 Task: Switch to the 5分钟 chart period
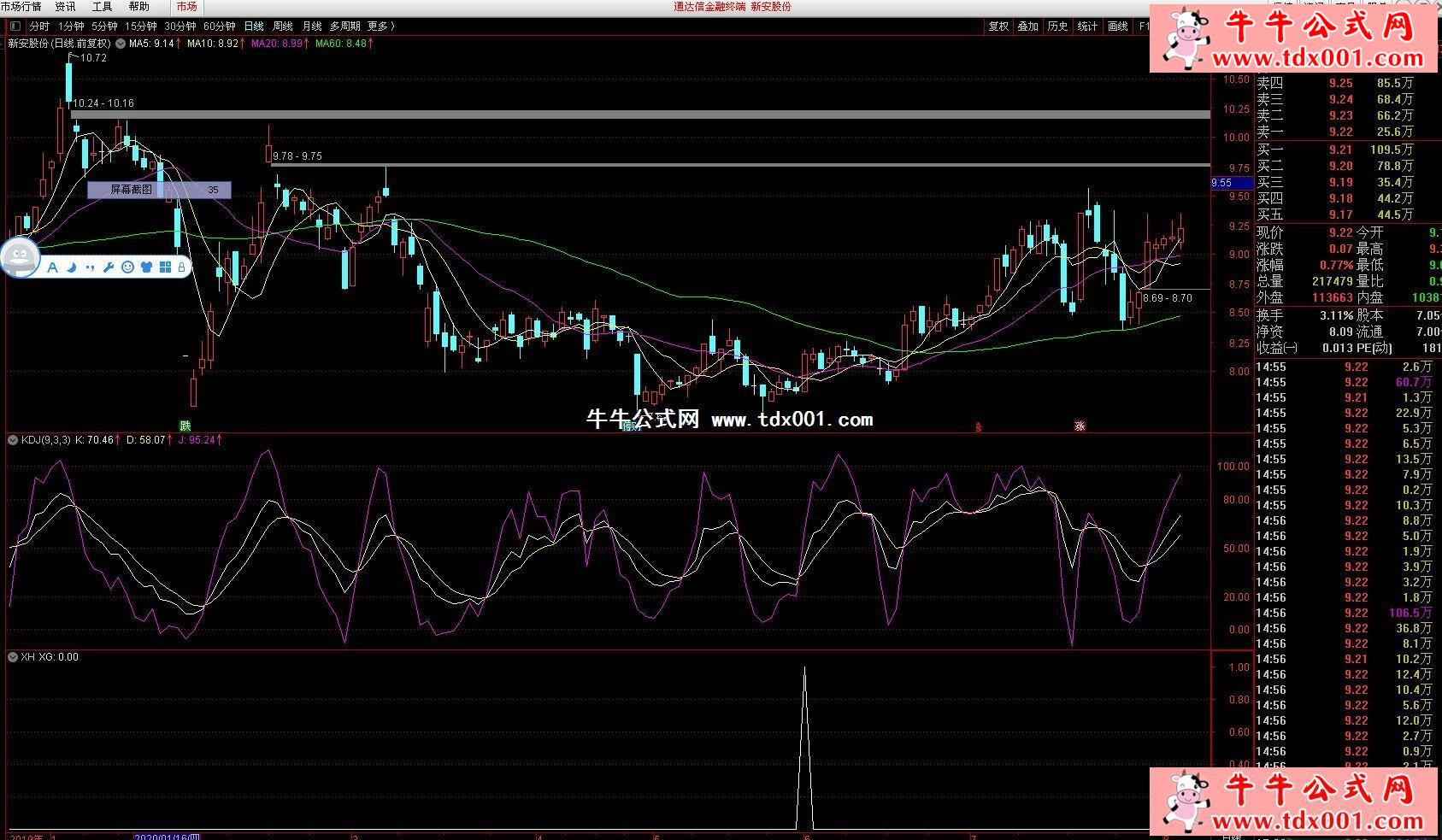(104, 26)
